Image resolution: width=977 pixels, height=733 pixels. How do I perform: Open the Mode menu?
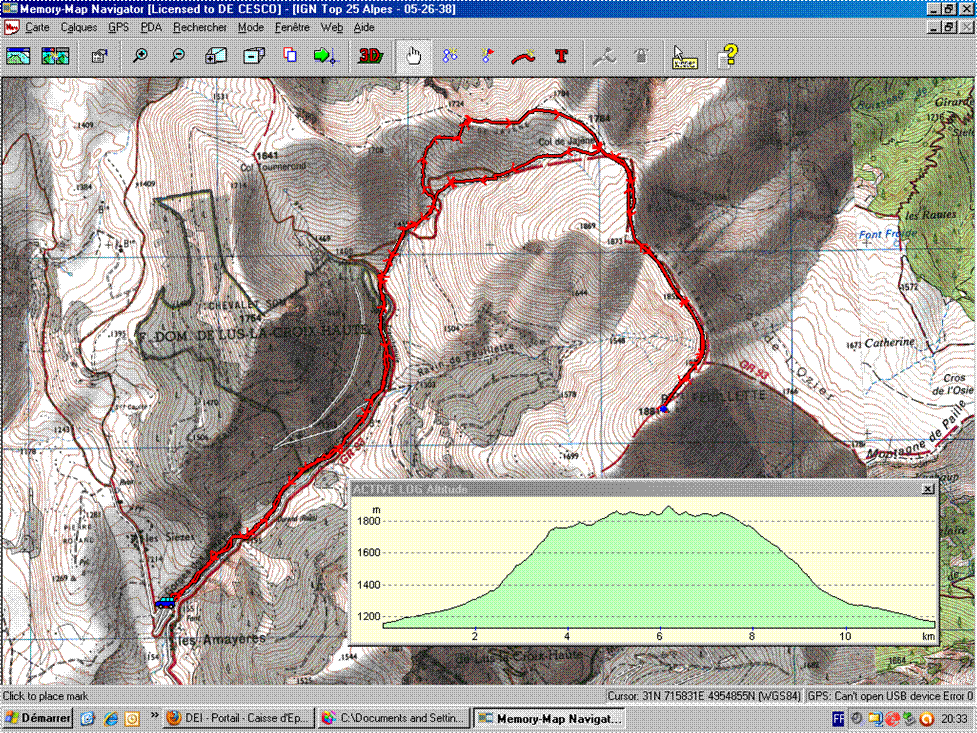coord(251,27)
